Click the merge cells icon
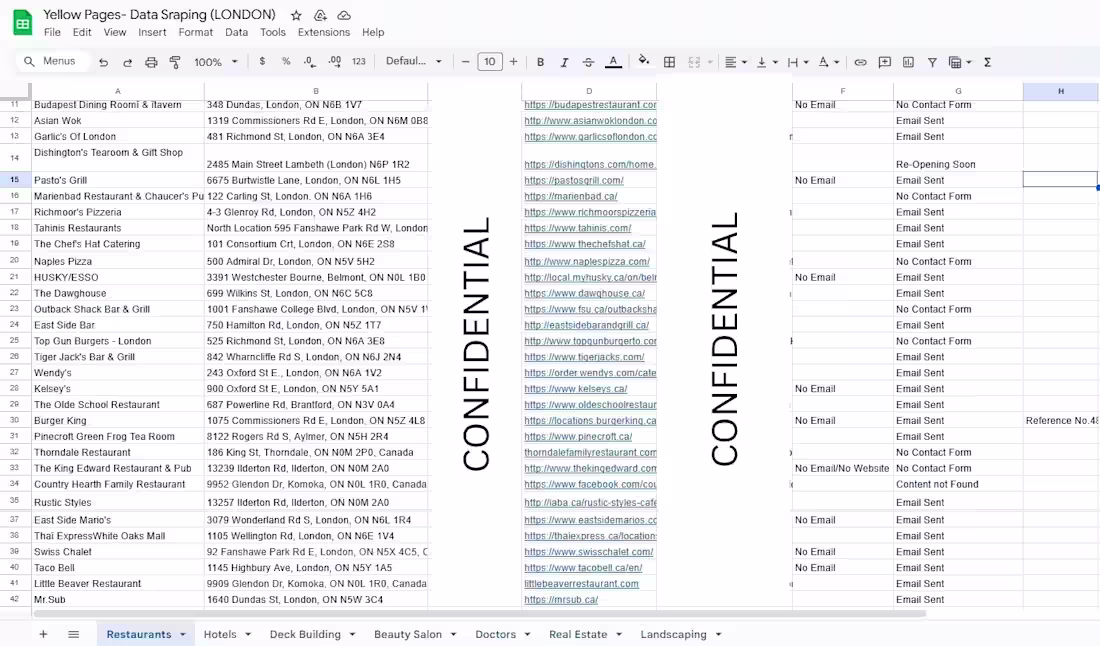 coord(694,62)
